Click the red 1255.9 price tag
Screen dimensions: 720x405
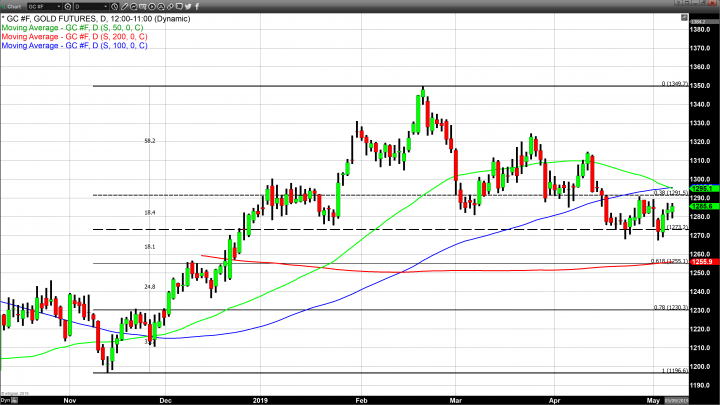(704, 262)
